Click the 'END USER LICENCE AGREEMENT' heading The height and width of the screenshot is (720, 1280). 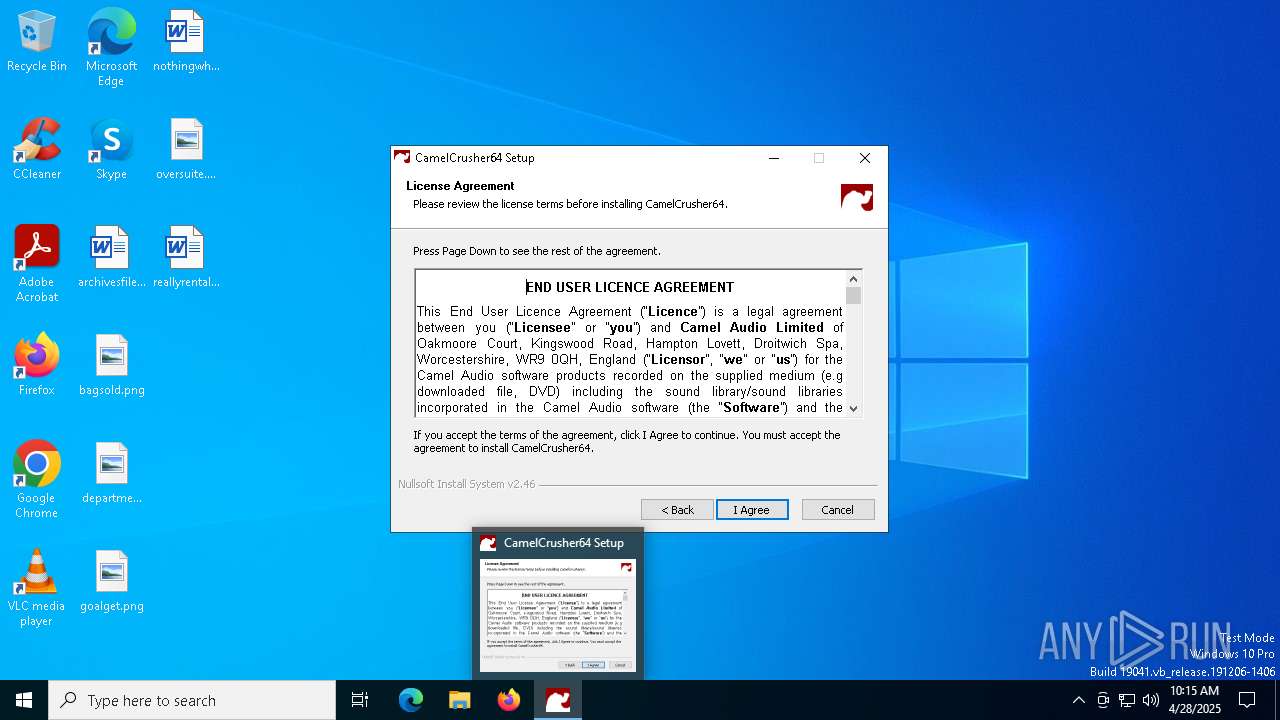pos(630,287)
